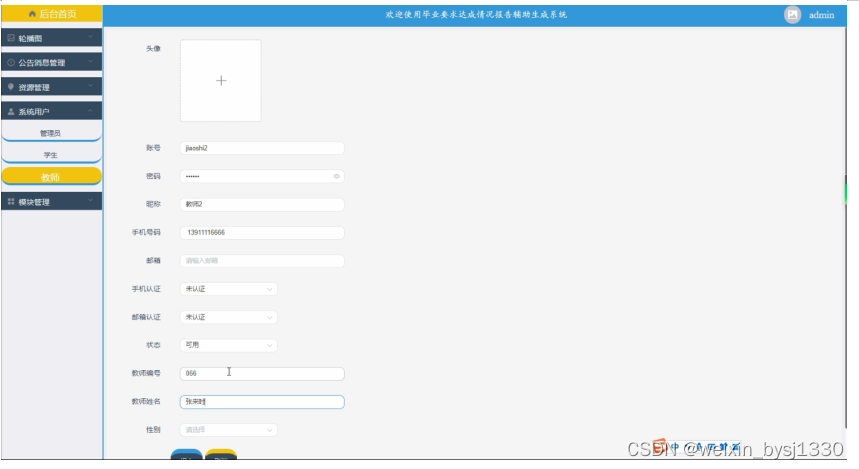This screenshot has height=469, width=859.
Task: Focus the 昵称 input field
Action: click(x=262, y=204)
